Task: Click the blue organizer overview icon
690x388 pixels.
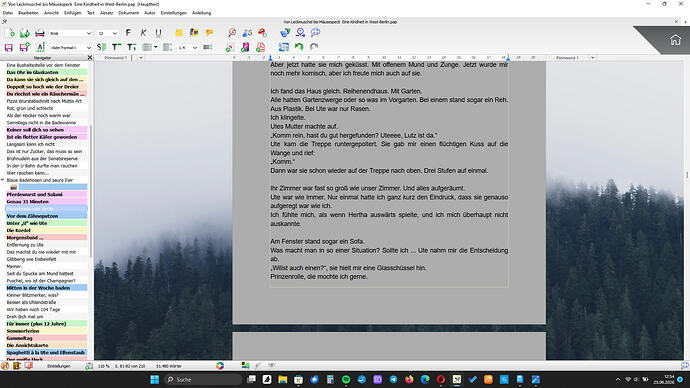Action: click(x=284, y=47)
